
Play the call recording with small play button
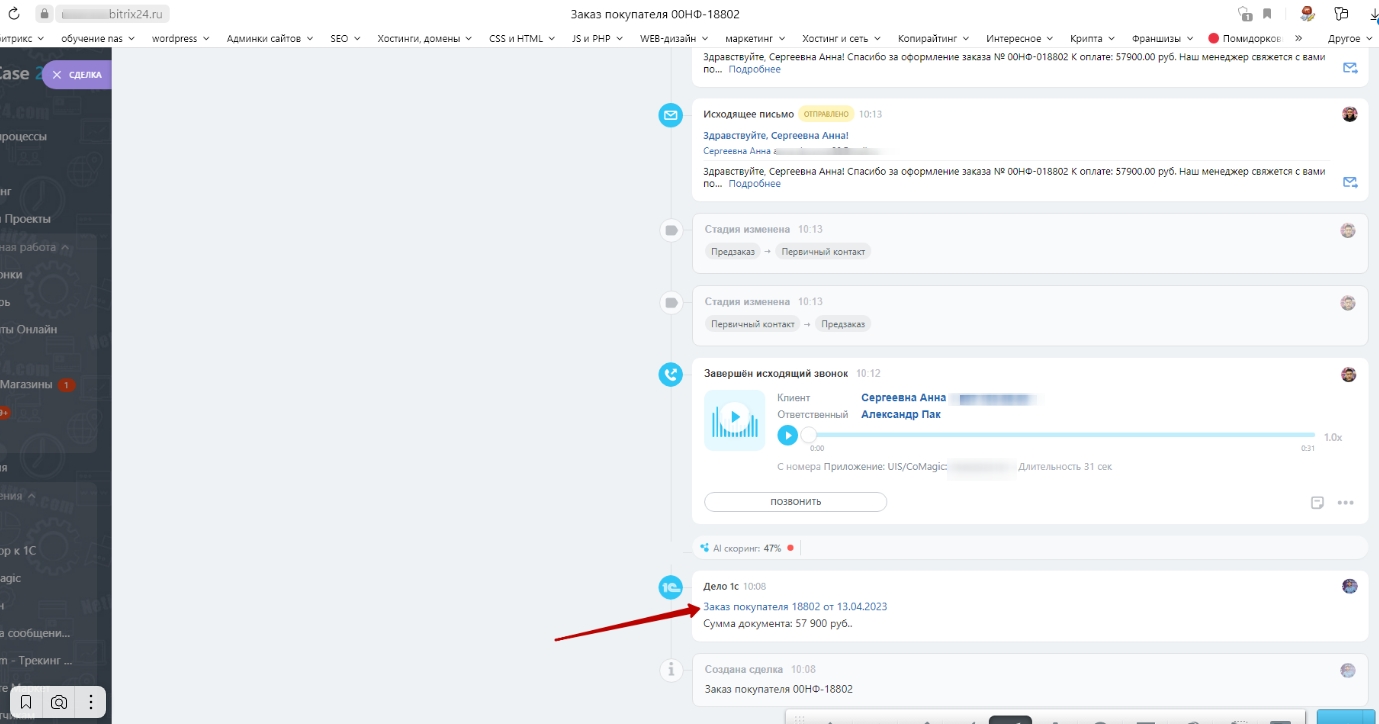coord(788,435)
